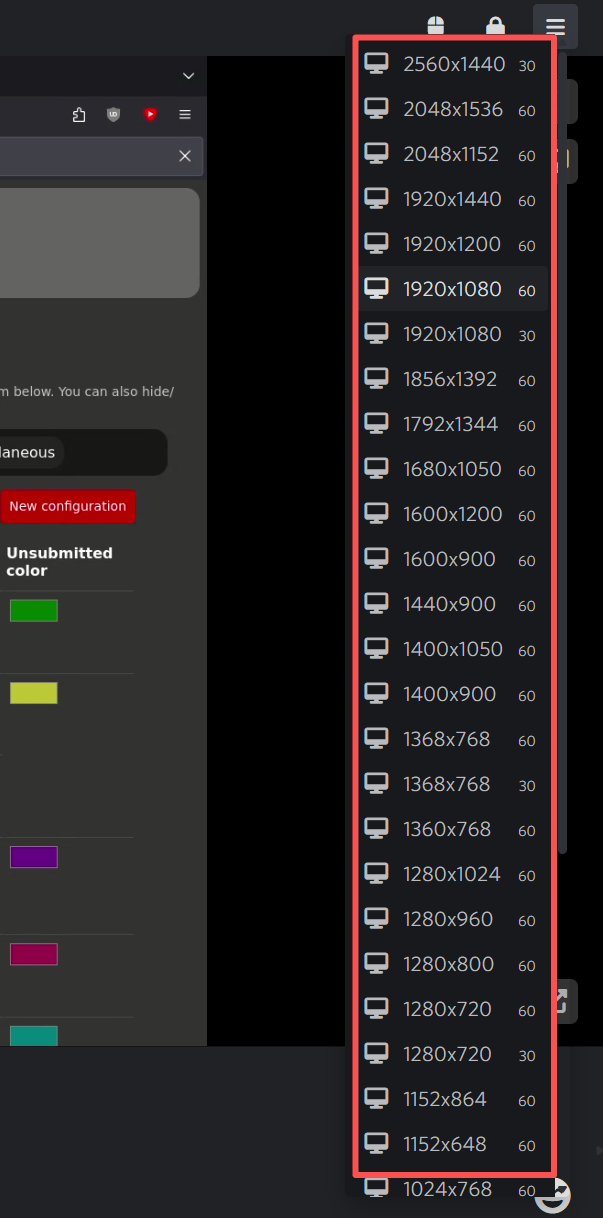Pick the crimson unsubmitted color swatch
Viewport: 603px width, 1218px height.
coord(34,954)
